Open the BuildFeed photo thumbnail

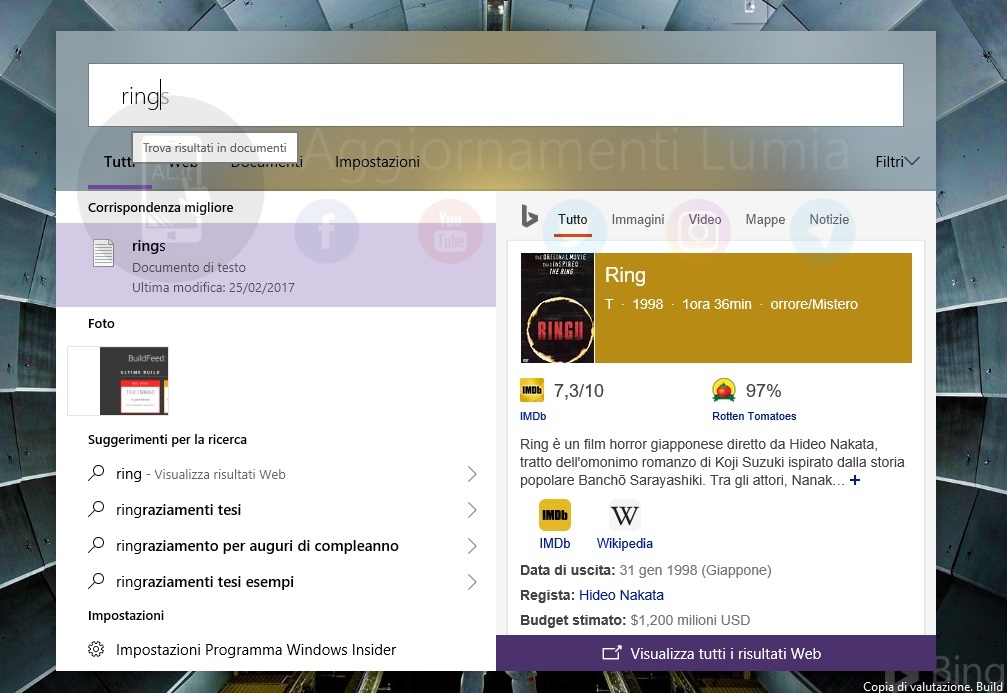tap(118, 381)
